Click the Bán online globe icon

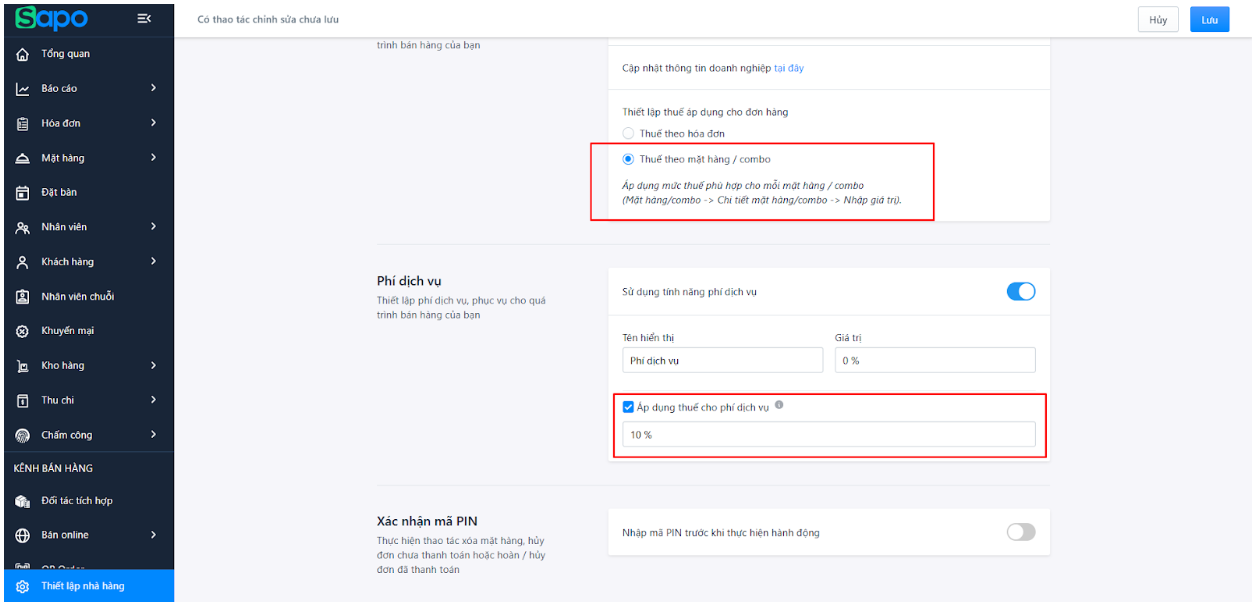tap(22, 535)
